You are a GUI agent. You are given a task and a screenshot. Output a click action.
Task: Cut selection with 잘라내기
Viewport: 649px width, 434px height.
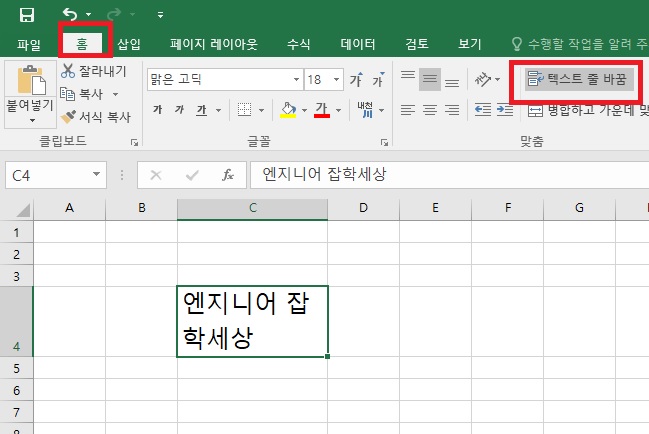[94, 71]
